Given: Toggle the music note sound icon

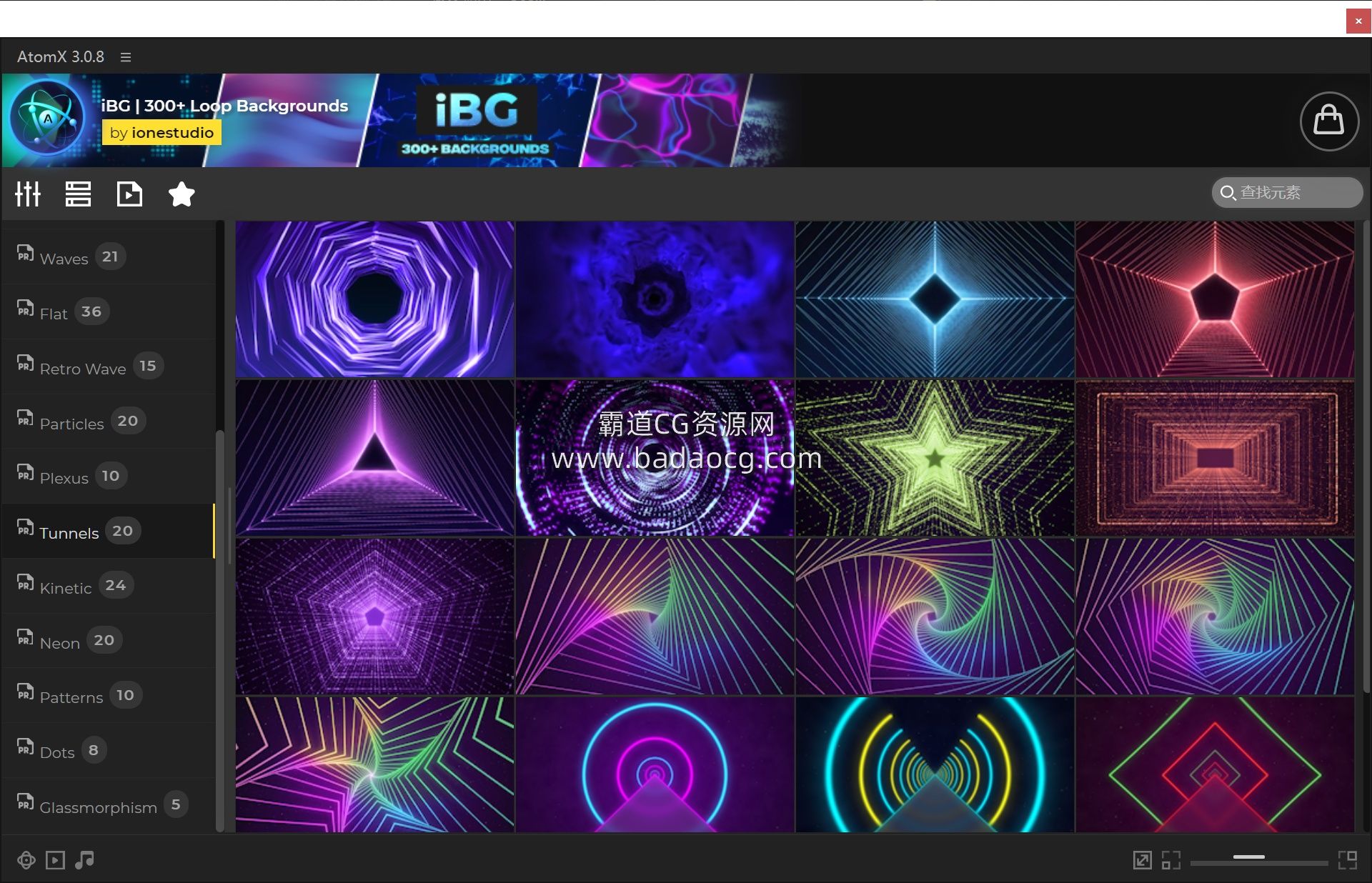Looking at the screenshot, I should coord(84,860).
